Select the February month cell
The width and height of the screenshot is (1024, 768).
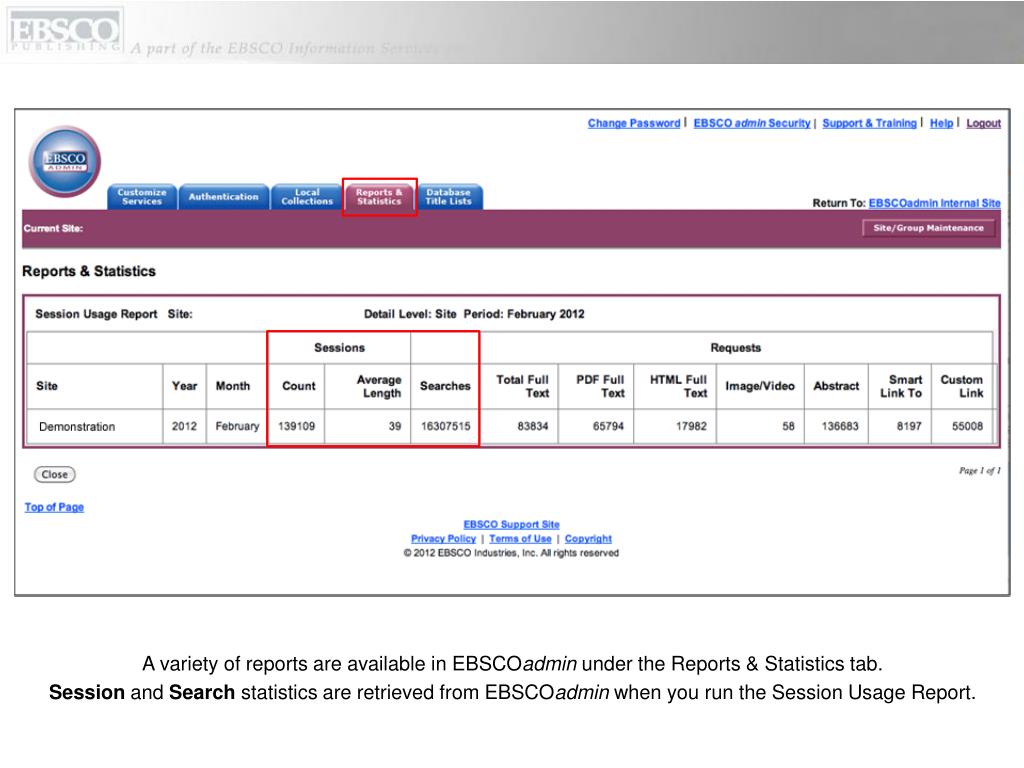tap(237, 426)
